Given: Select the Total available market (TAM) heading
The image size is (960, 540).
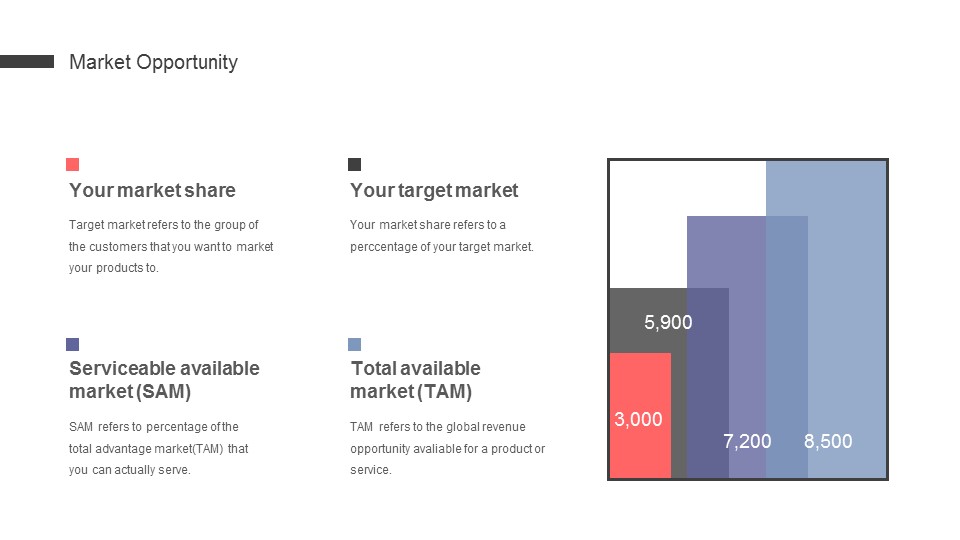Looking at the screenshot, I should coord(415,380).
